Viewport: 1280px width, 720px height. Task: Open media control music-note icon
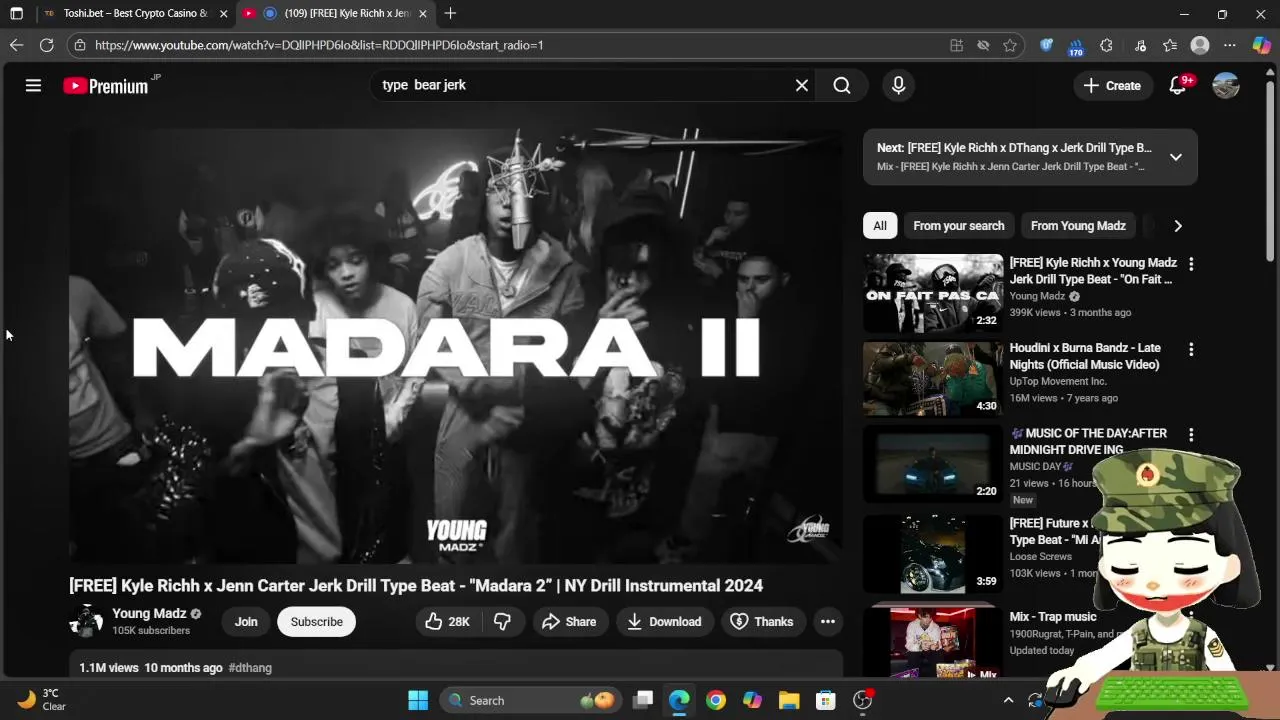(1140, 45)
